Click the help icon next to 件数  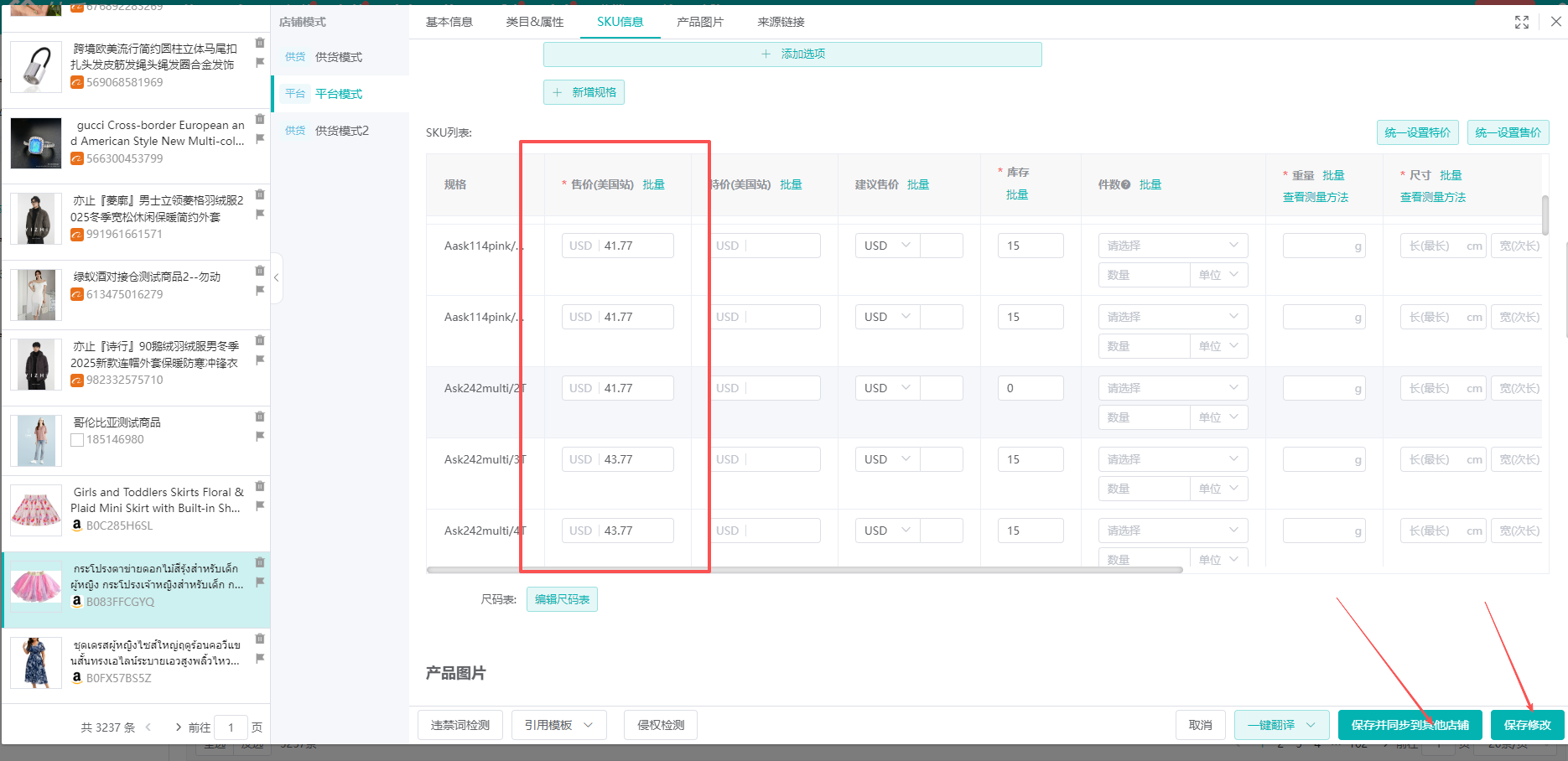pyautogui.click(x=1126, y=185)
